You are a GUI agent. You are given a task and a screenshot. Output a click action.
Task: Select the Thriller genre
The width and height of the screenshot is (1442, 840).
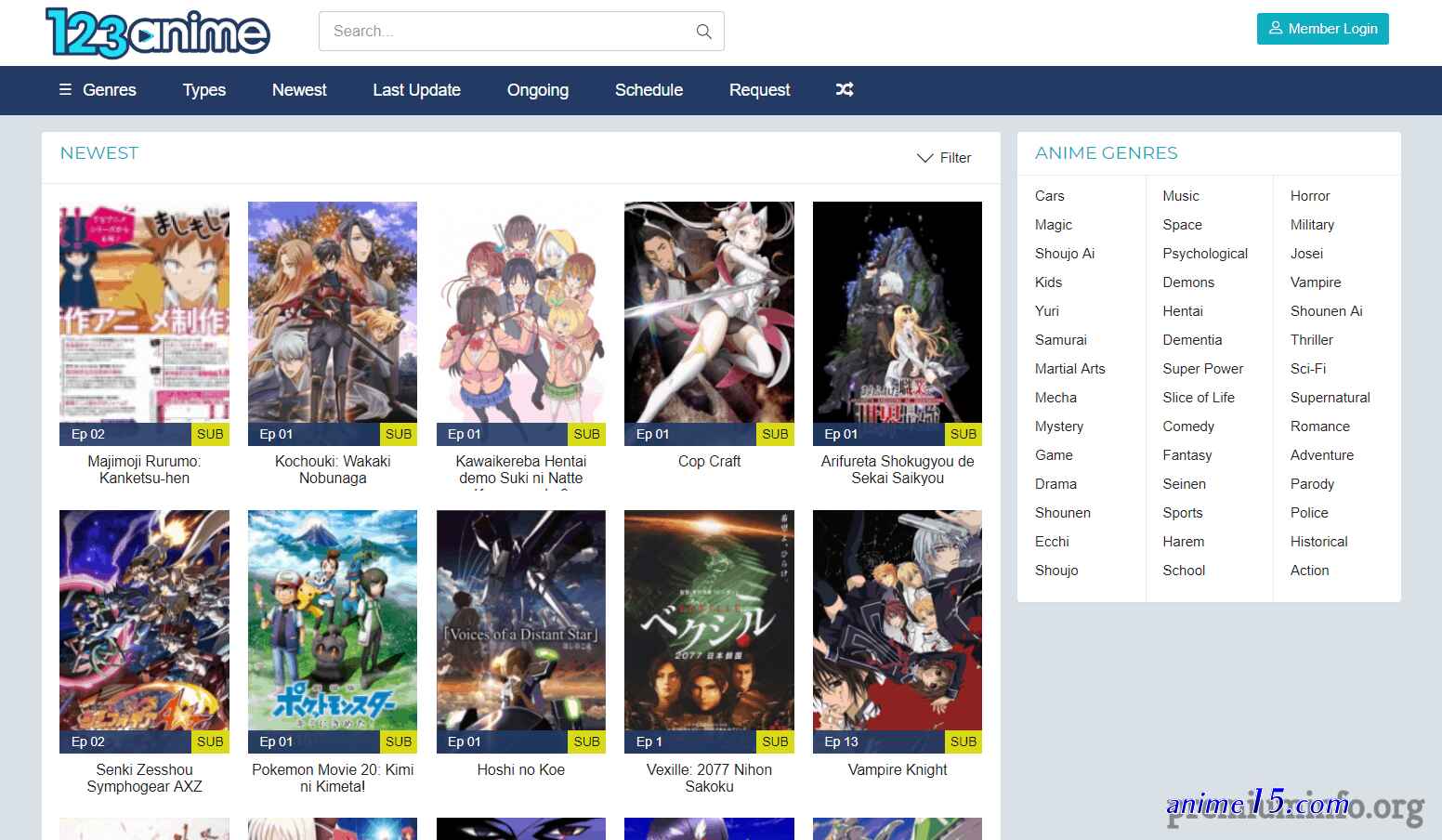[x=1312, y=340]
